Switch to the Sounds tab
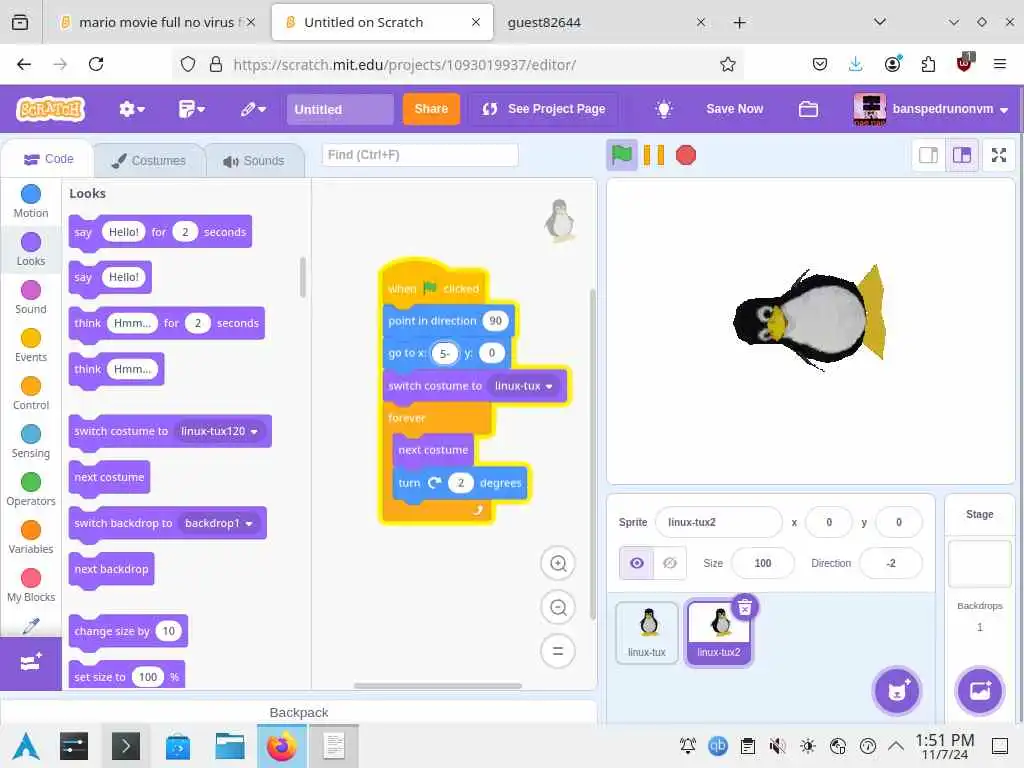 (x=254, y=161)
